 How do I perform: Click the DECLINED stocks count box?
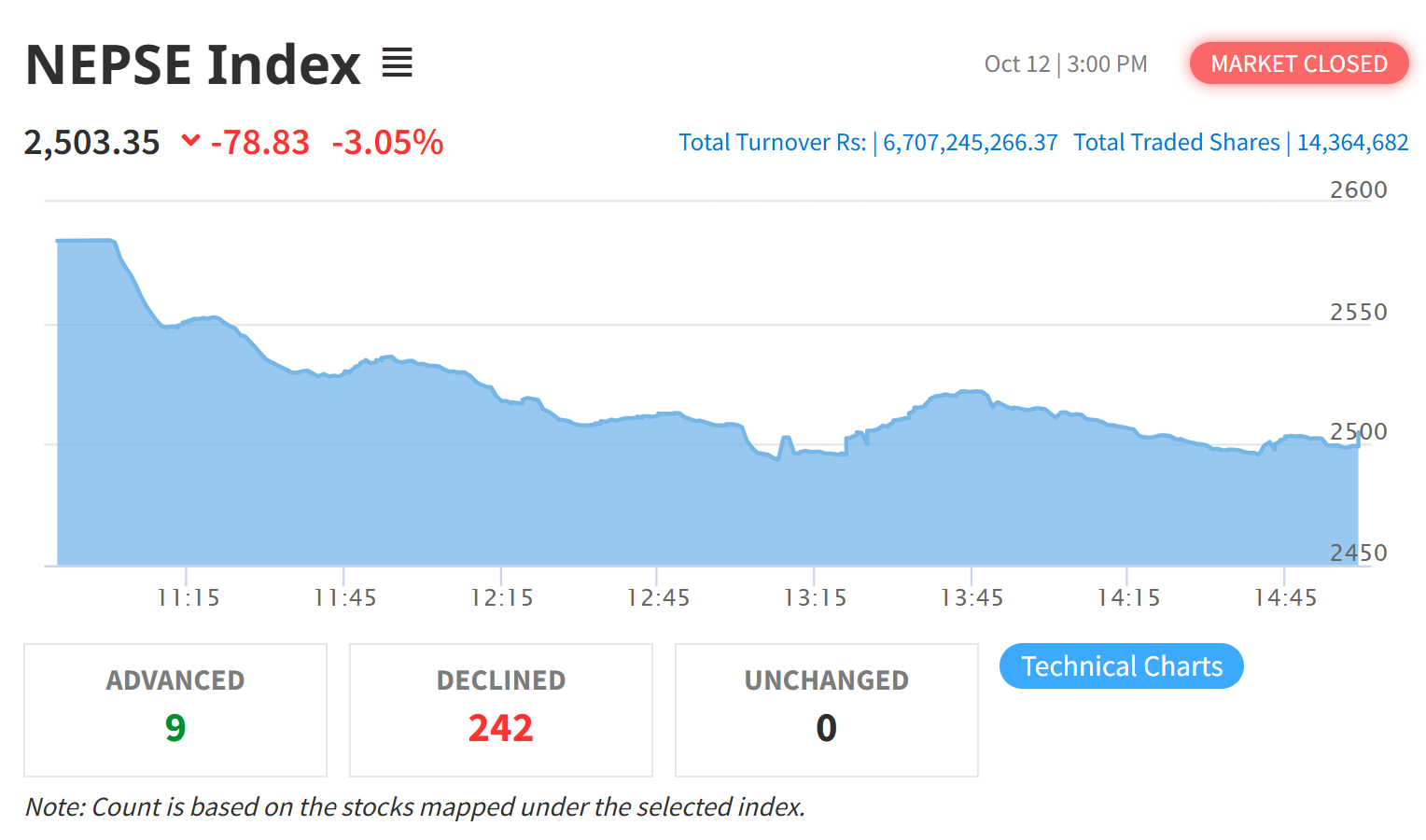[x=501, y=709]
